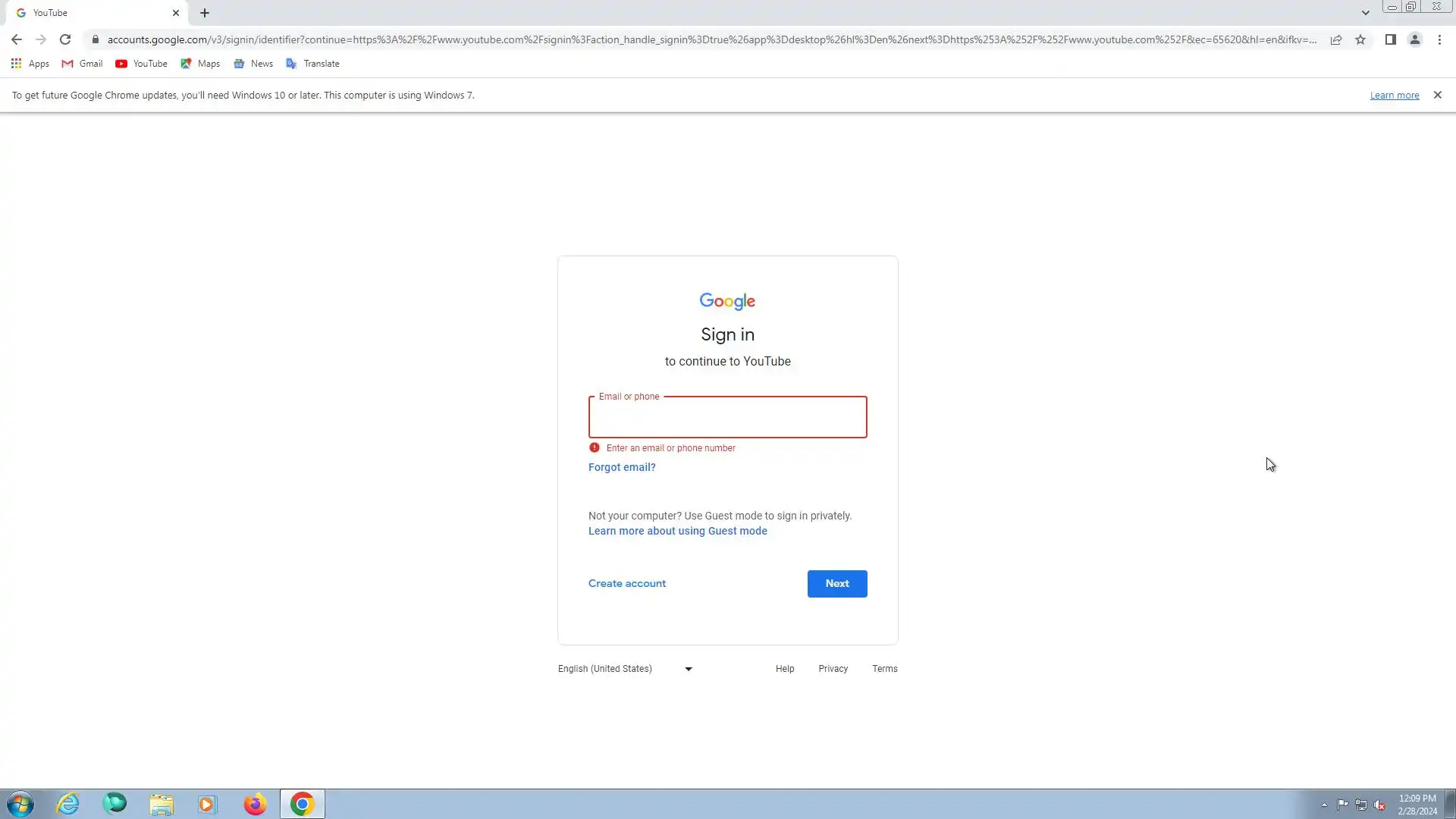The image size is (1456, 819).
Task: Reload the current page
Action: coord(65,39)
